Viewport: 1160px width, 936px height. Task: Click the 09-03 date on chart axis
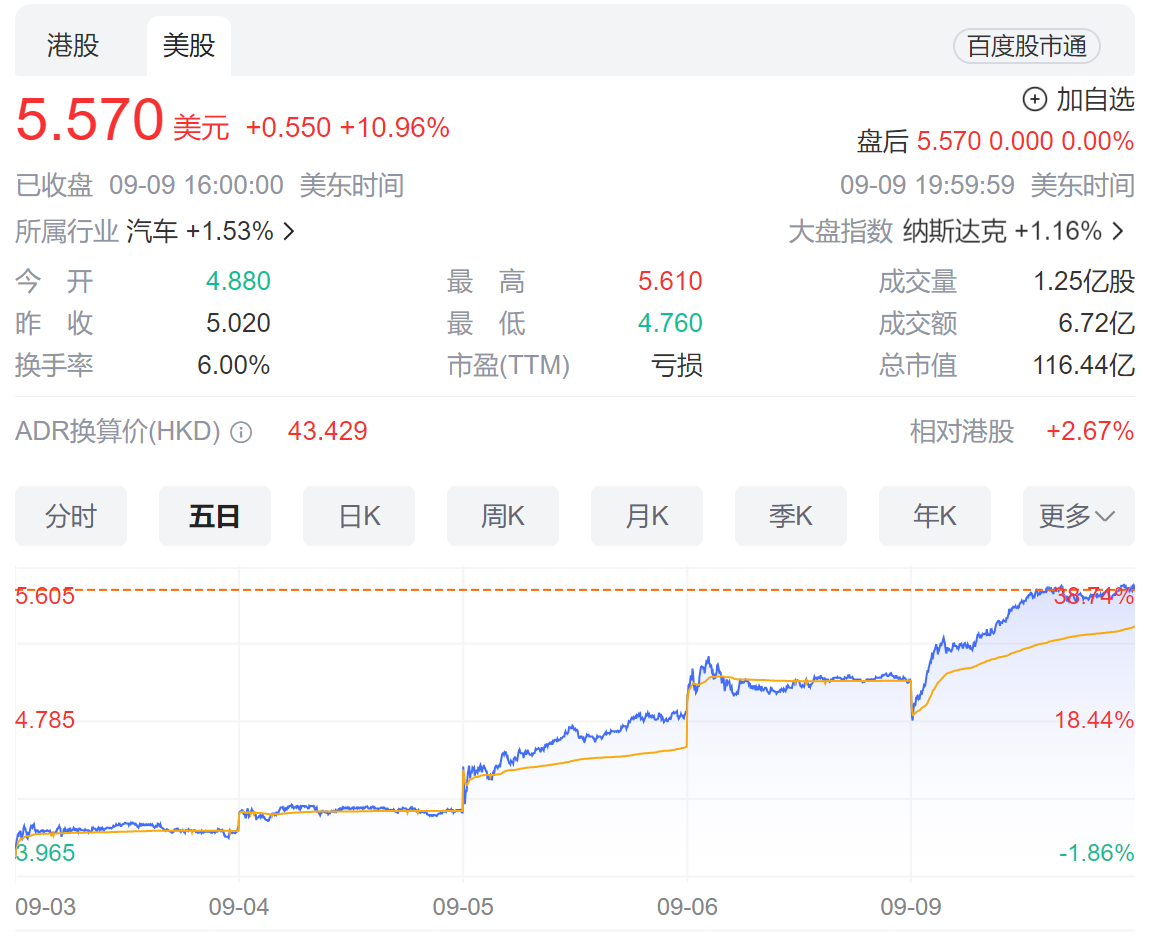click(x=46, y=907)
